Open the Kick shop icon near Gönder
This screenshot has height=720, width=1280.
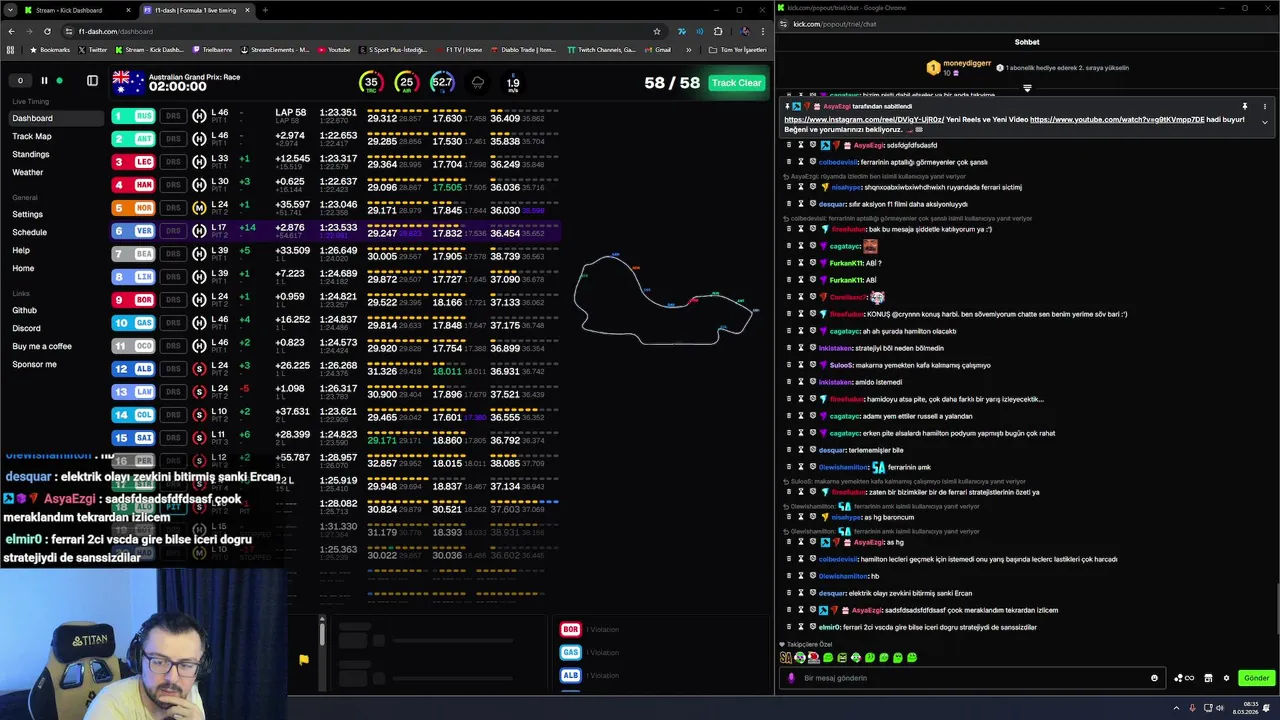coord(1208,678)
